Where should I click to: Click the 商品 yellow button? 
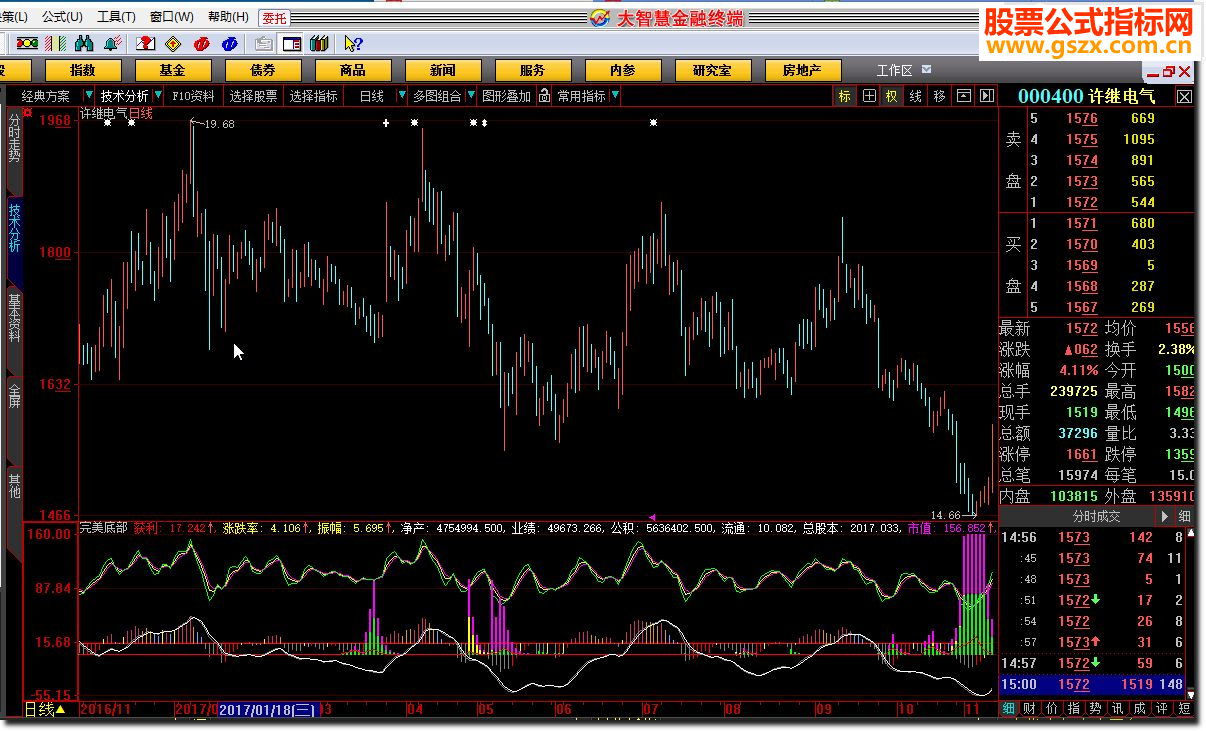353,70
